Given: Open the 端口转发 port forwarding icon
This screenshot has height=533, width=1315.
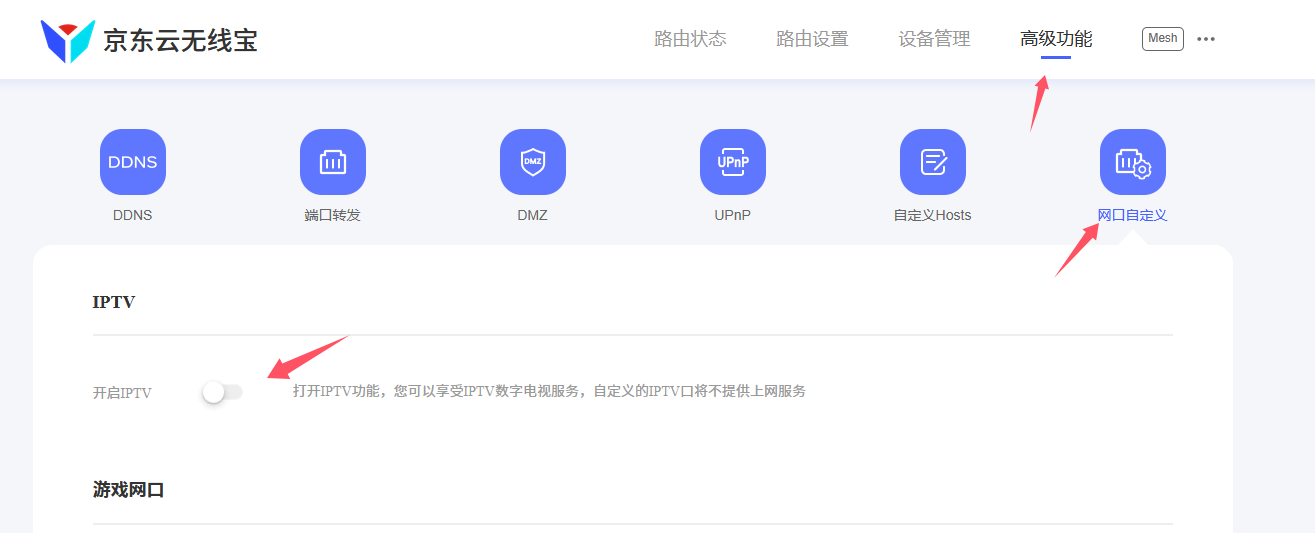Looking at the screenshot, I should coord(333,162).
